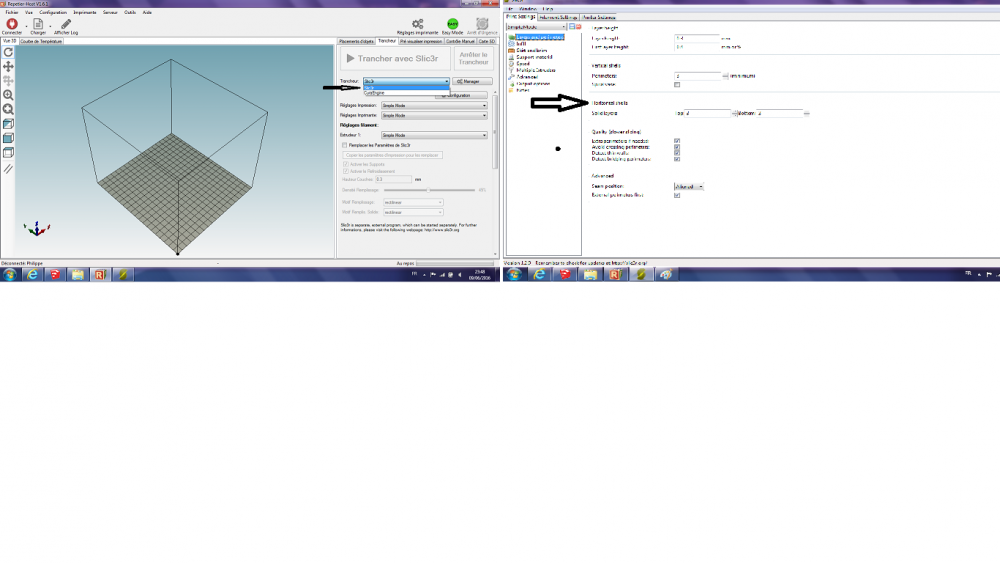Image resolution: width=1000 pixels, height=563 pixels.
Task: Switch to front cube view icon
Action: tap(8, 138)
